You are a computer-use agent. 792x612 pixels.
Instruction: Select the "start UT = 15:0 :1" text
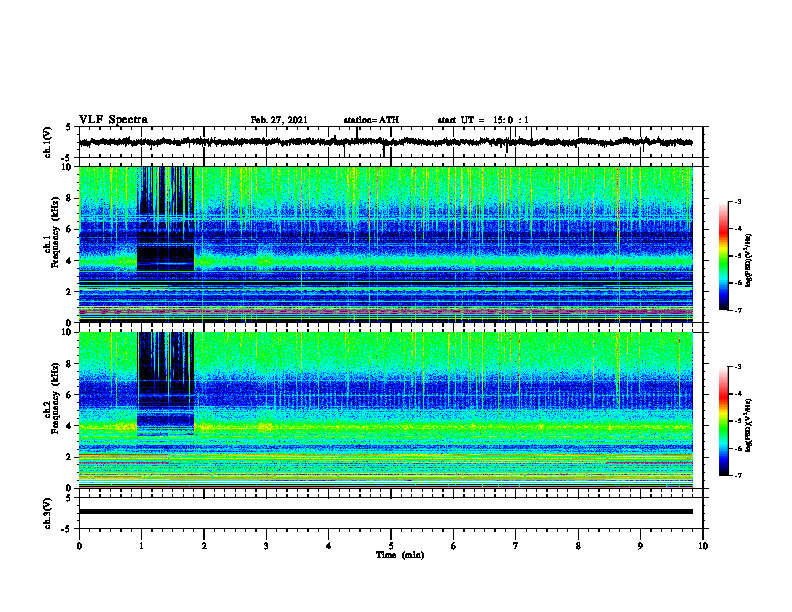pos(483,120)
